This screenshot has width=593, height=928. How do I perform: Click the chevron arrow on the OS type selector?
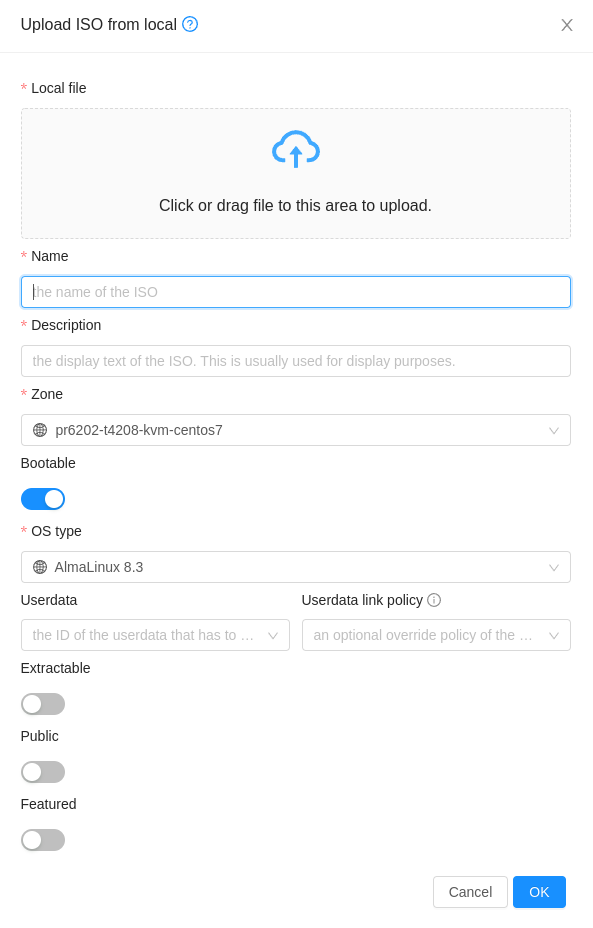click(554, 567)
